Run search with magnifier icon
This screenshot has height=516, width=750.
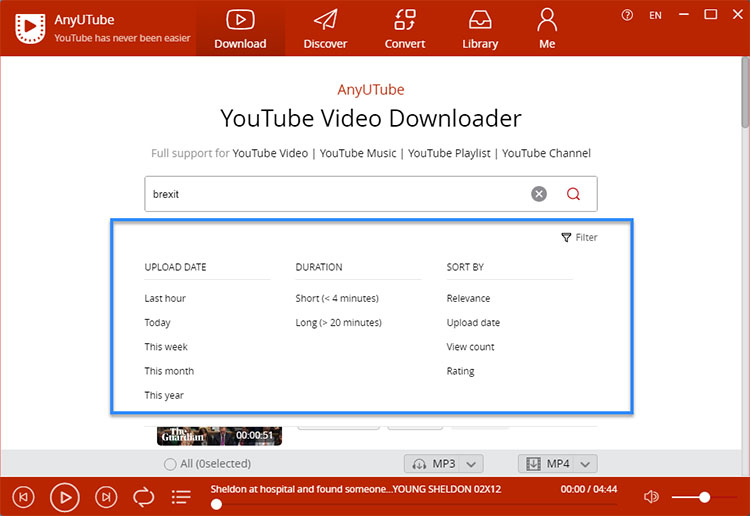tap(574, 194)
